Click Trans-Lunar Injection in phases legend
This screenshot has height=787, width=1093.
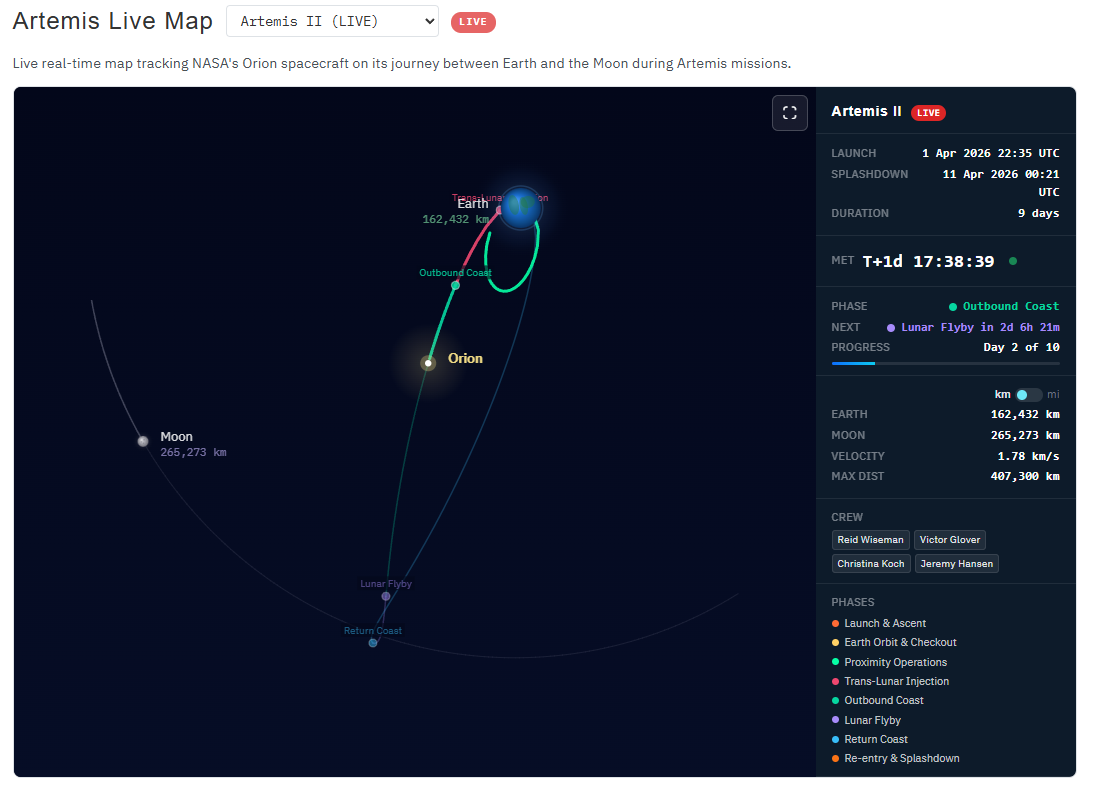[896, 681]
